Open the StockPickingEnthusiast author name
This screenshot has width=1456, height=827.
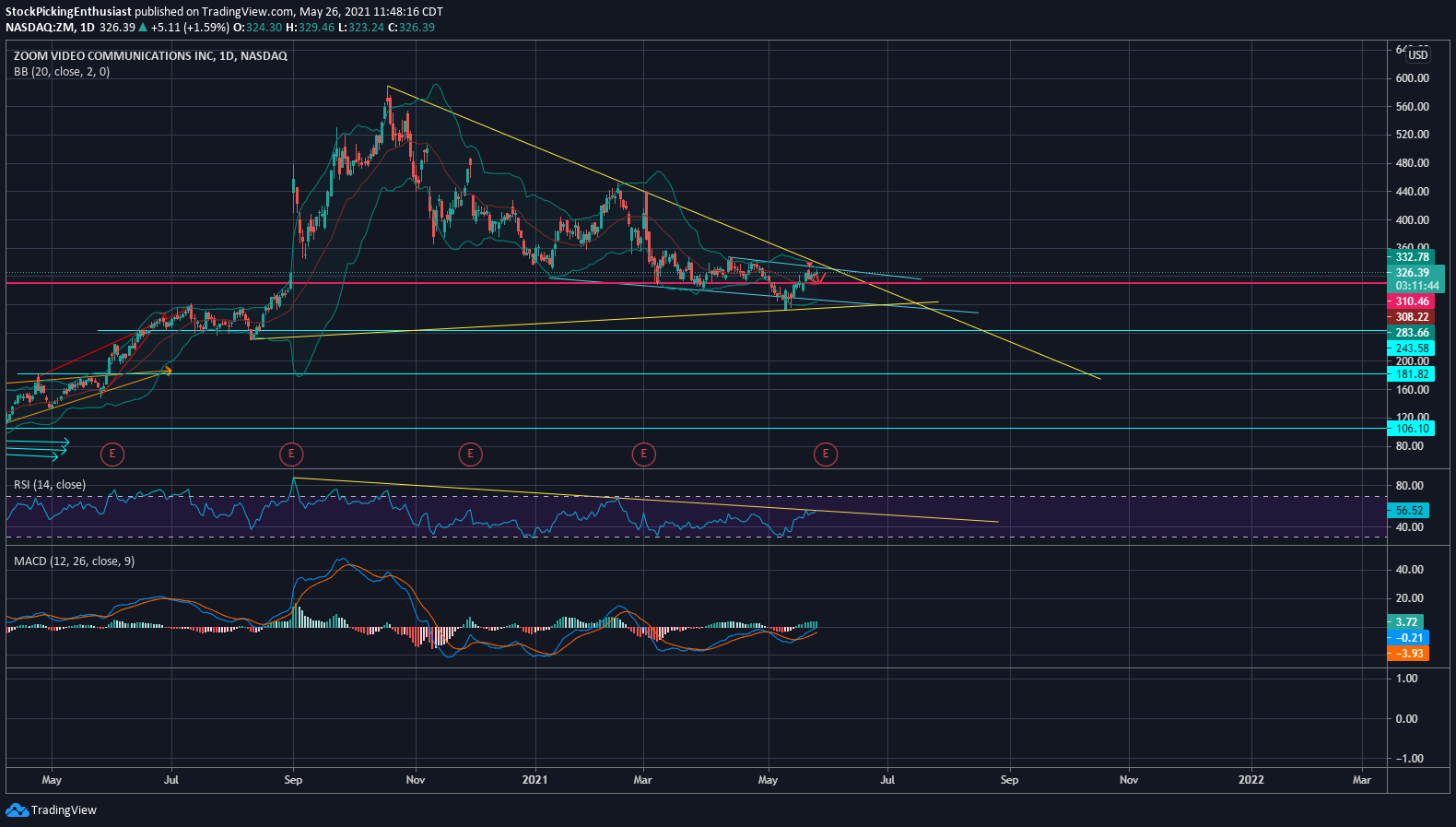[x=69, y=12]
